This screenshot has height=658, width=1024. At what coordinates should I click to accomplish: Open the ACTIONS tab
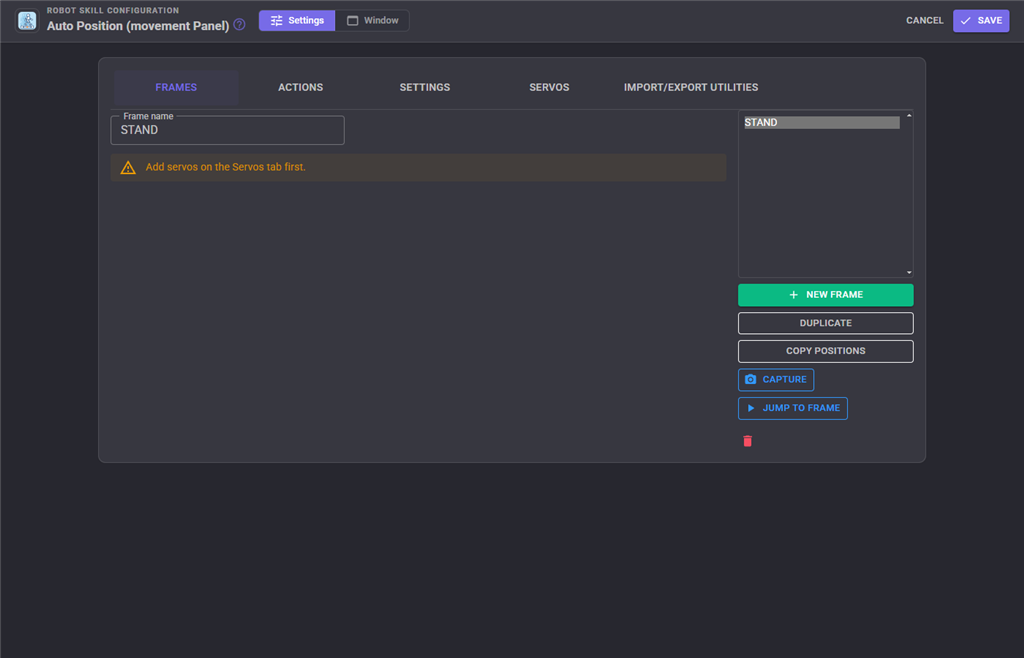300,87
